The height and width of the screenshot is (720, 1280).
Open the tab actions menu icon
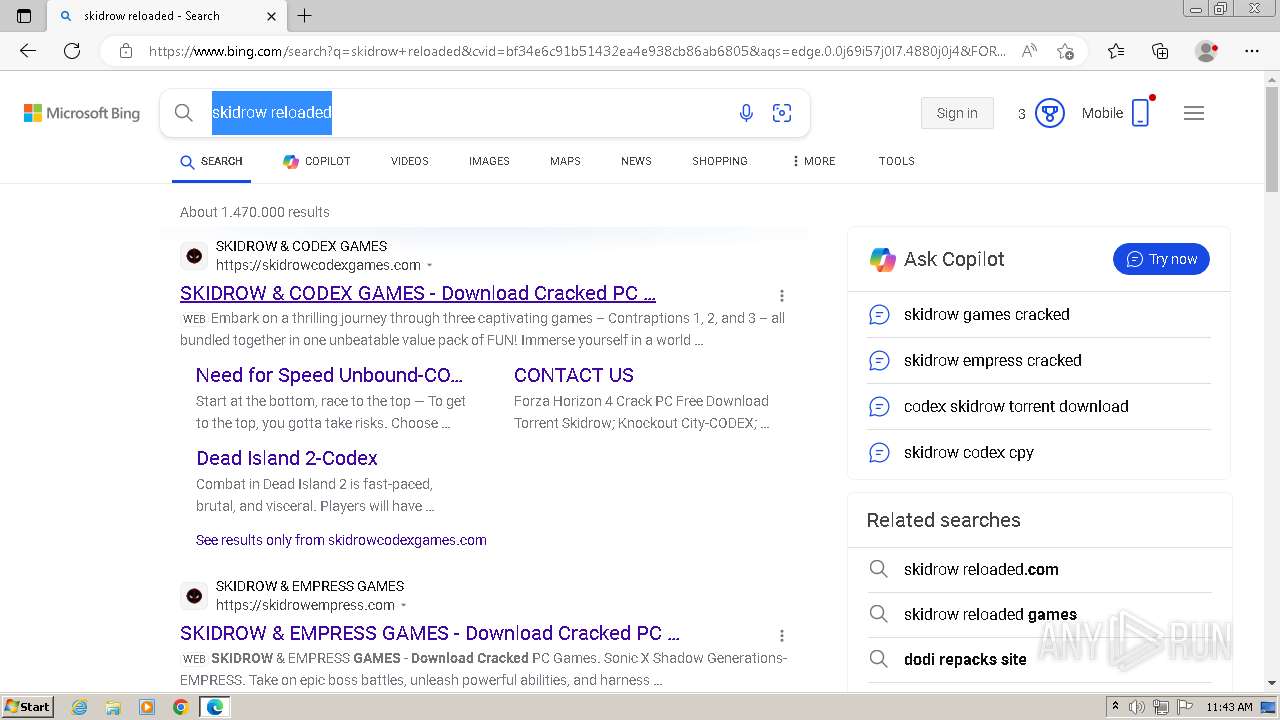click(24, 16)
